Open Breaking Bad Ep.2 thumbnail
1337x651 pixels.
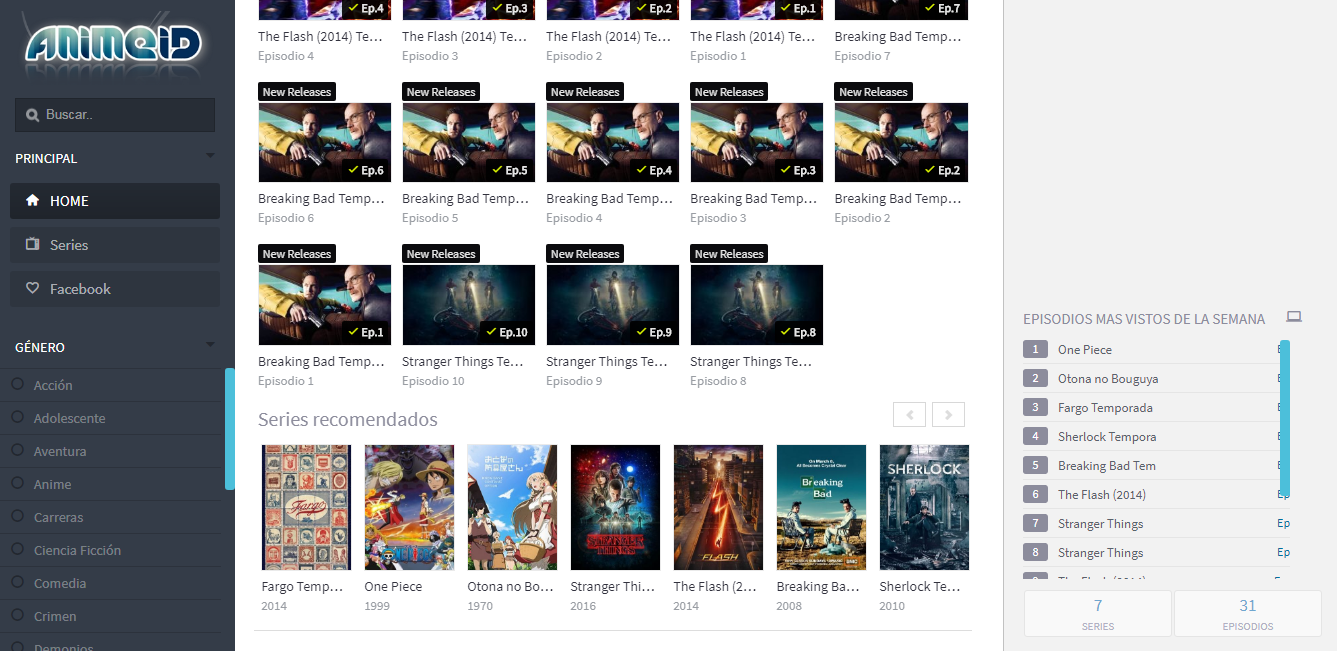pyautogui.click(x=901, y=142)
